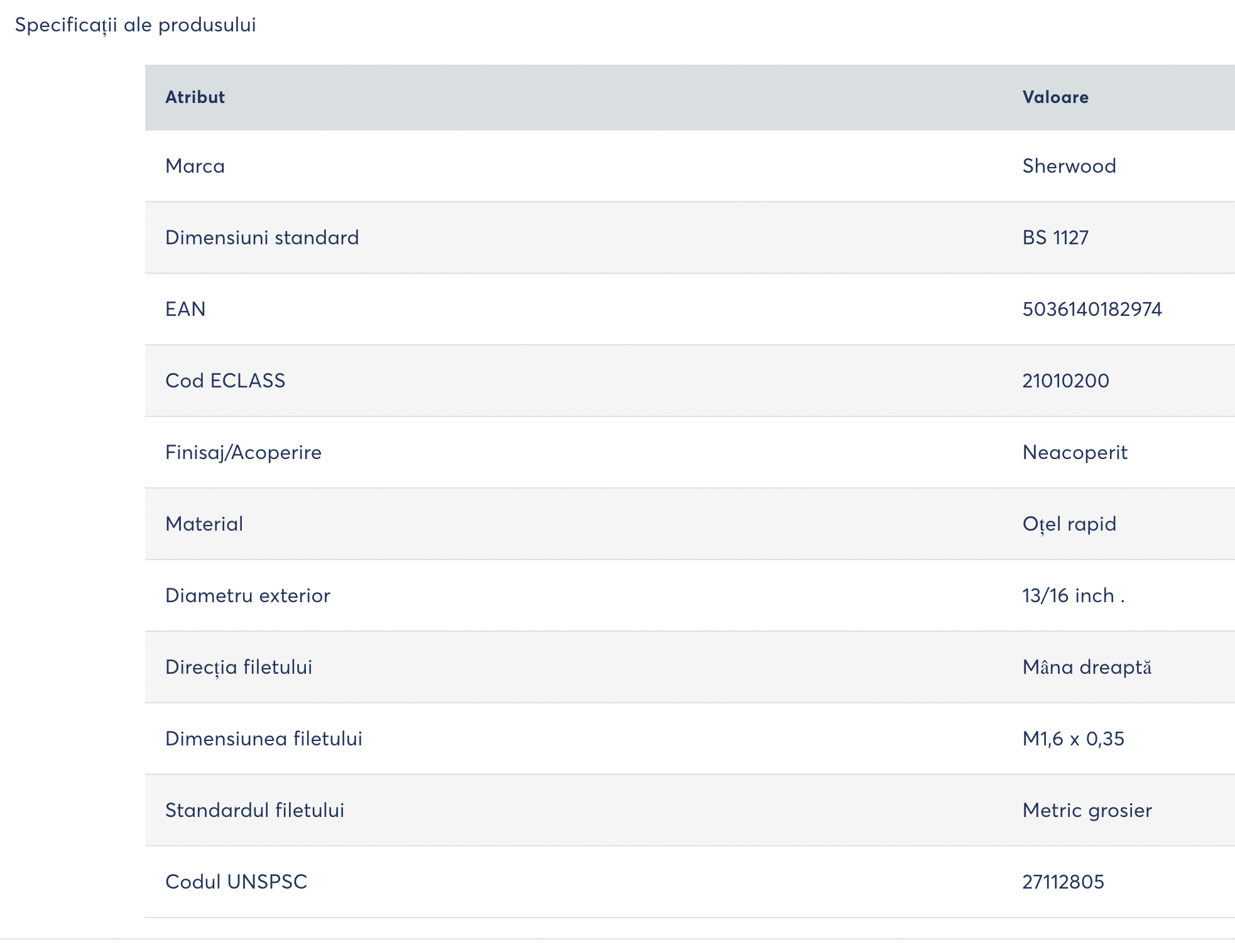1235x952 pixels.
Task: Select the Sherwood brand value
Action: [x=1069, y=166]
